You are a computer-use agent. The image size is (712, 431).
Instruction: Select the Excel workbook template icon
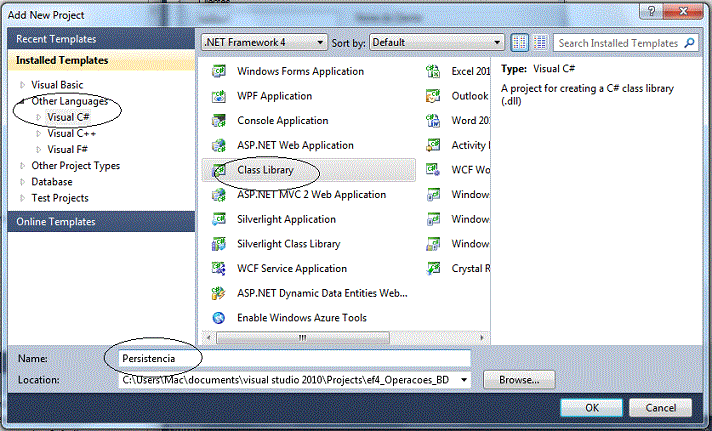tap(433, 71)
